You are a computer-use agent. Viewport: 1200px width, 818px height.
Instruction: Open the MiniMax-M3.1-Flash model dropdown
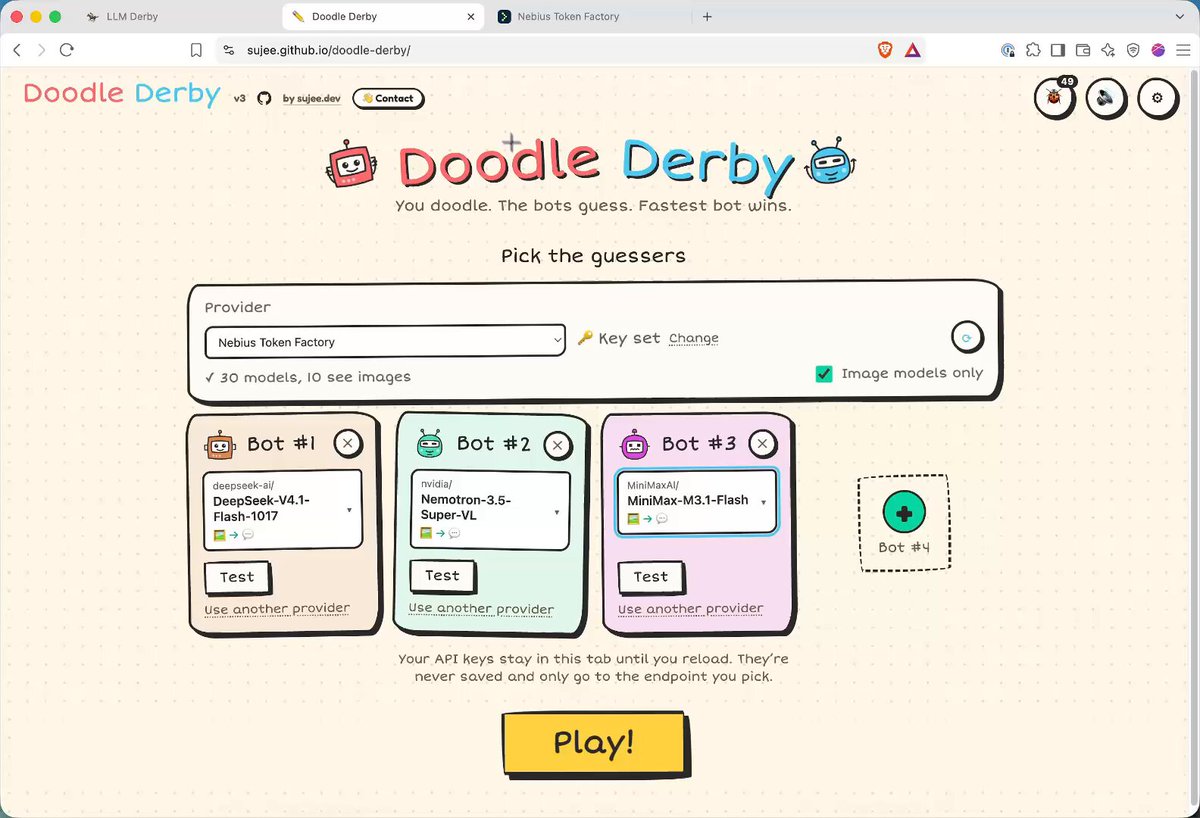point(696,502)
